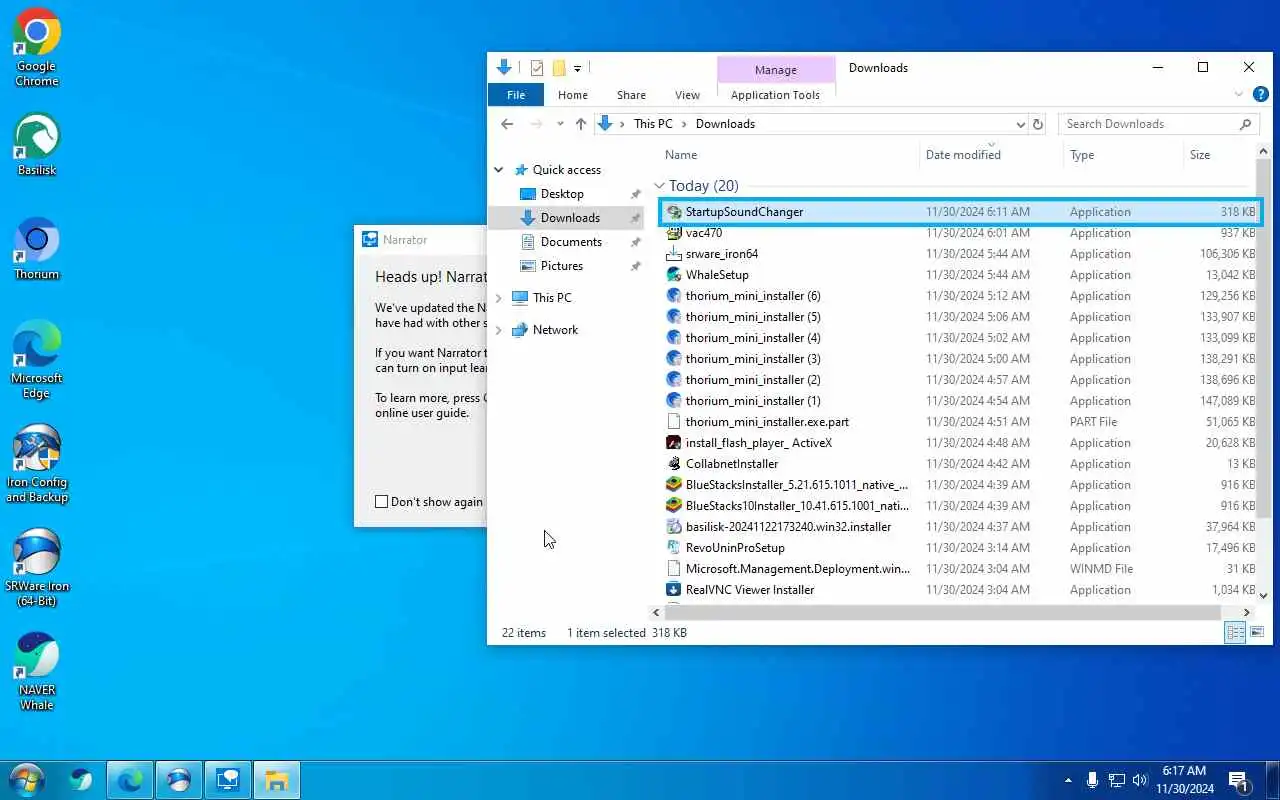
Task: Click the Properties quick access toolbar icon
Action: [x=537, y=68]
